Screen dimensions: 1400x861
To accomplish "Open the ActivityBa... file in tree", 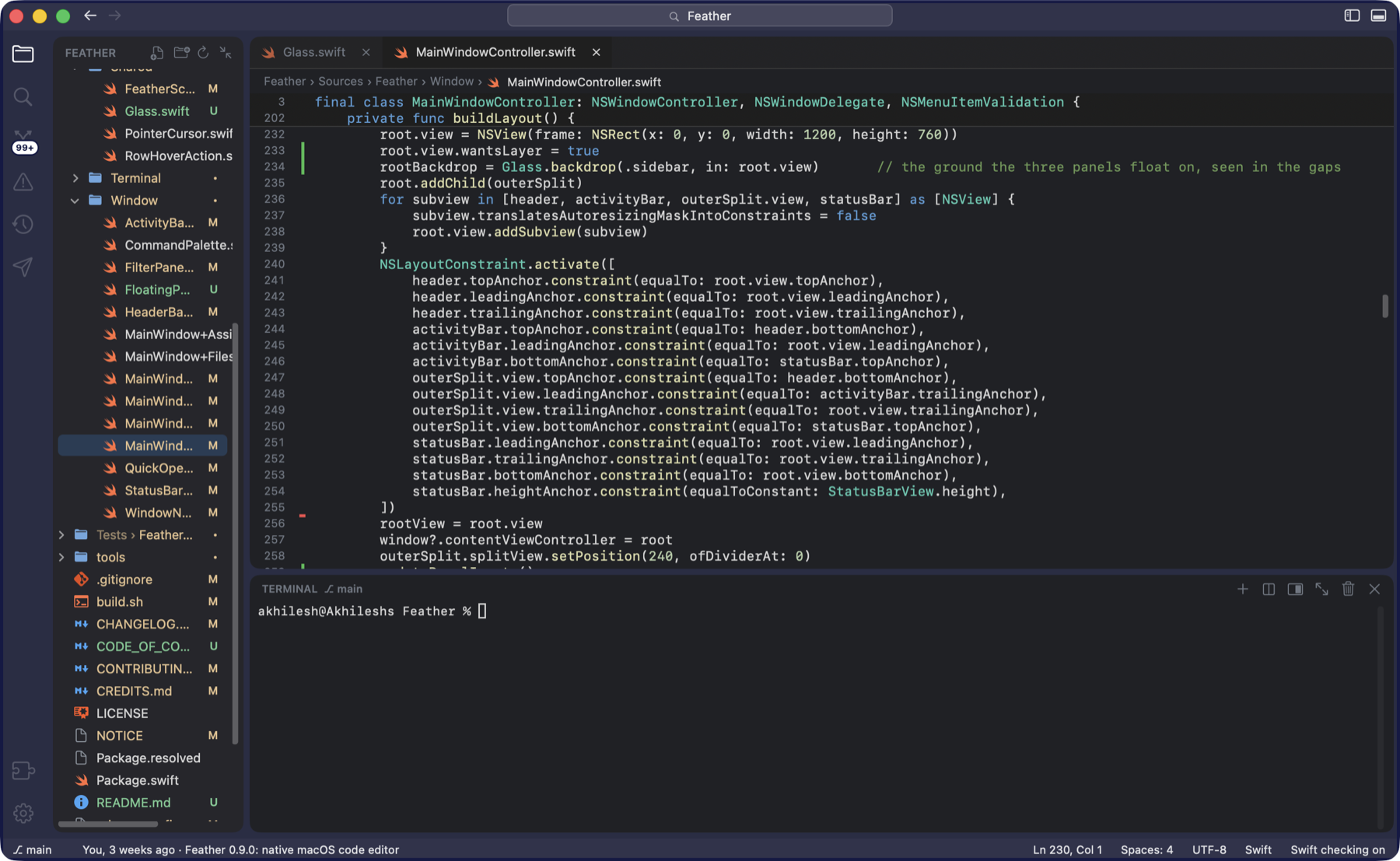I will pyautogui.click(x=143, y=223).
